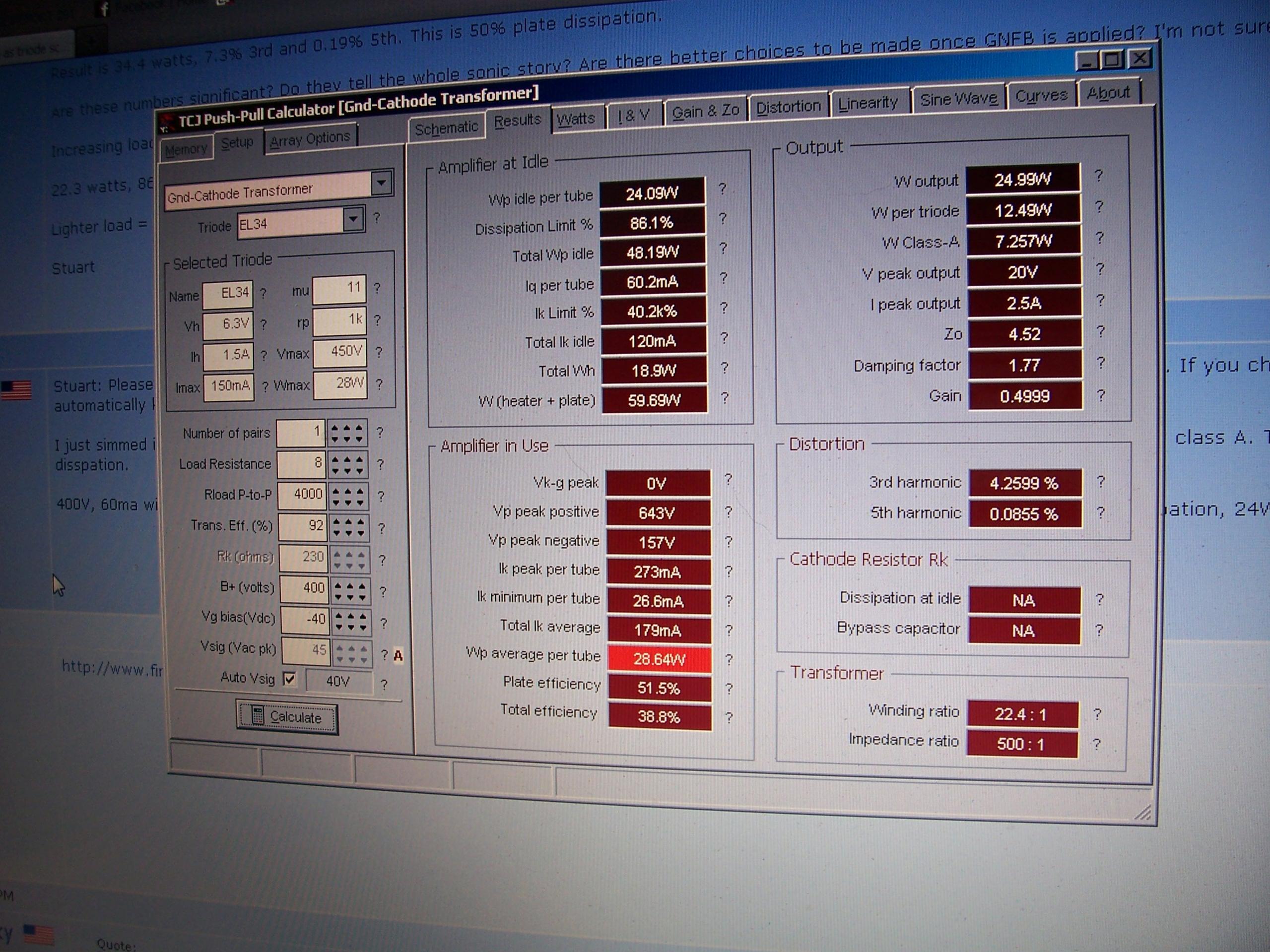Click the B+ (volts) value field
The height and width of the screenshot is (952, 1270).
[x=304, y=590]
